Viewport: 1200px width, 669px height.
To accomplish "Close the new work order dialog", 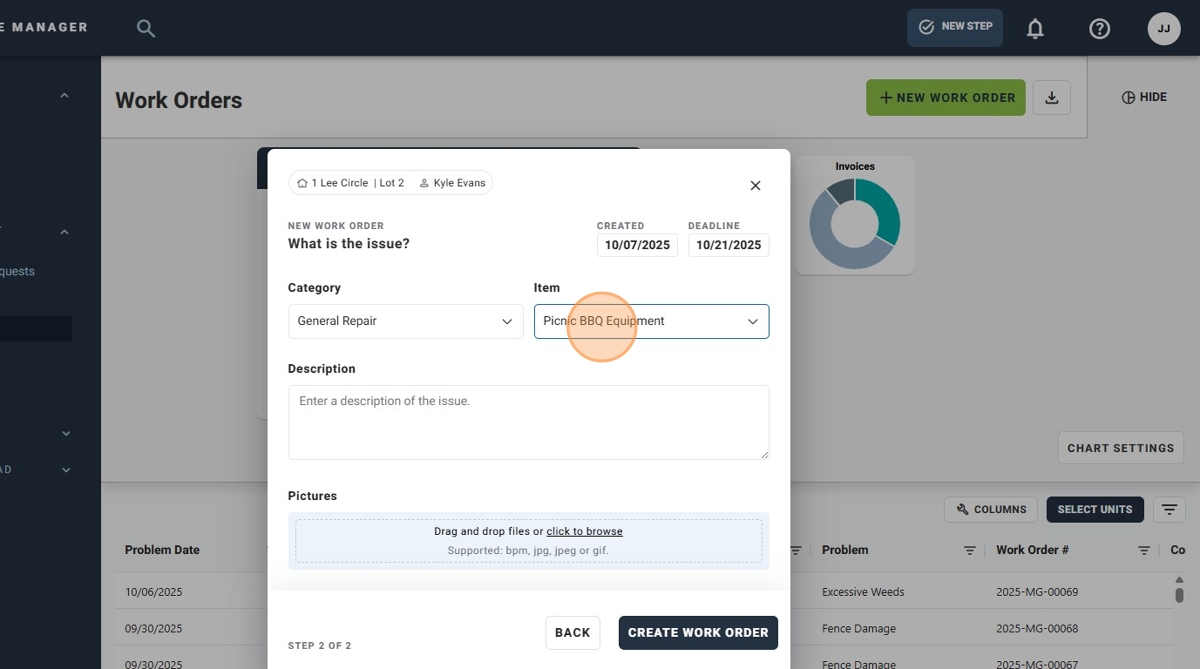I will point(755,185).
